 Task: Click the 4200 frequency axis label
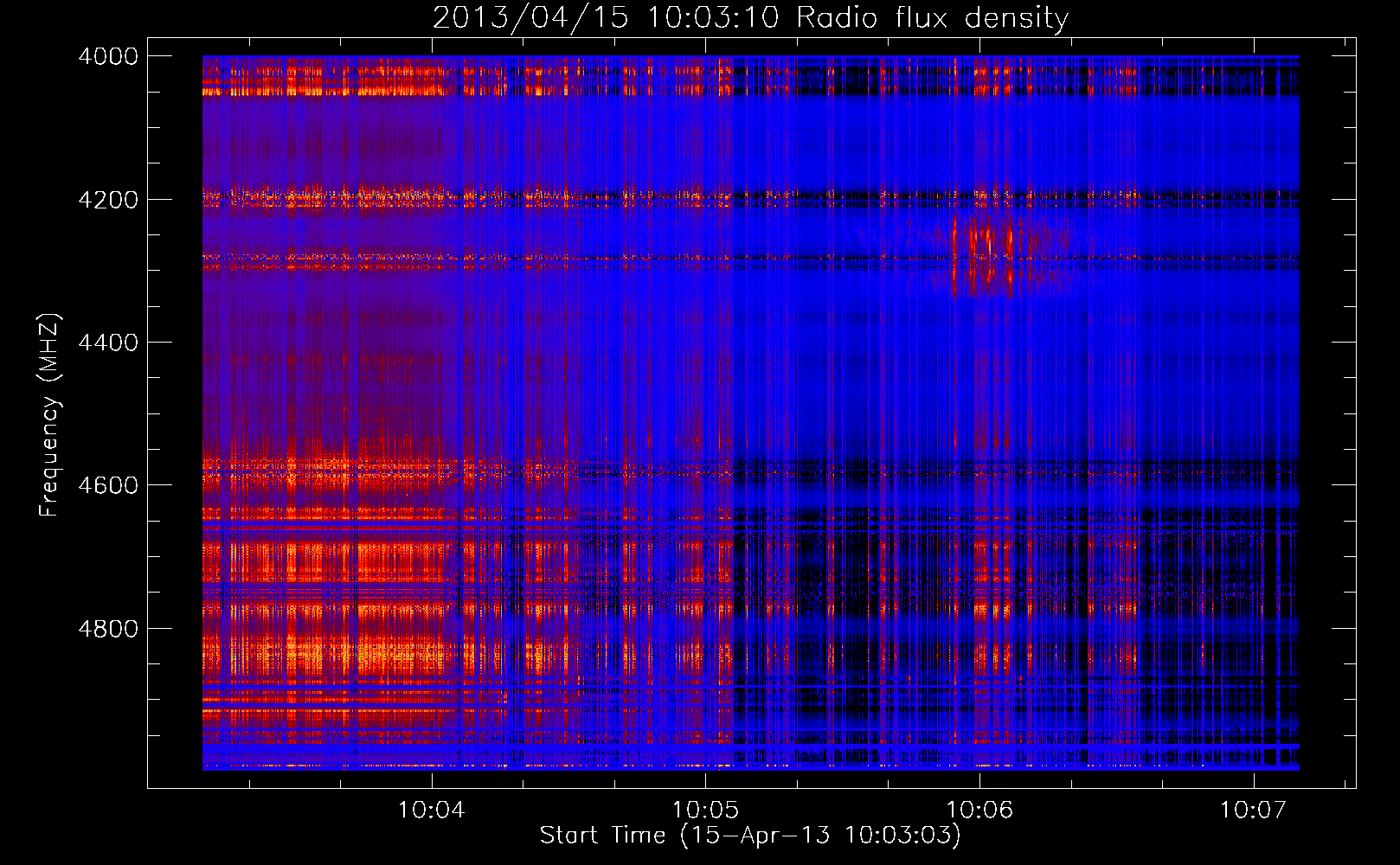[108, 199]
